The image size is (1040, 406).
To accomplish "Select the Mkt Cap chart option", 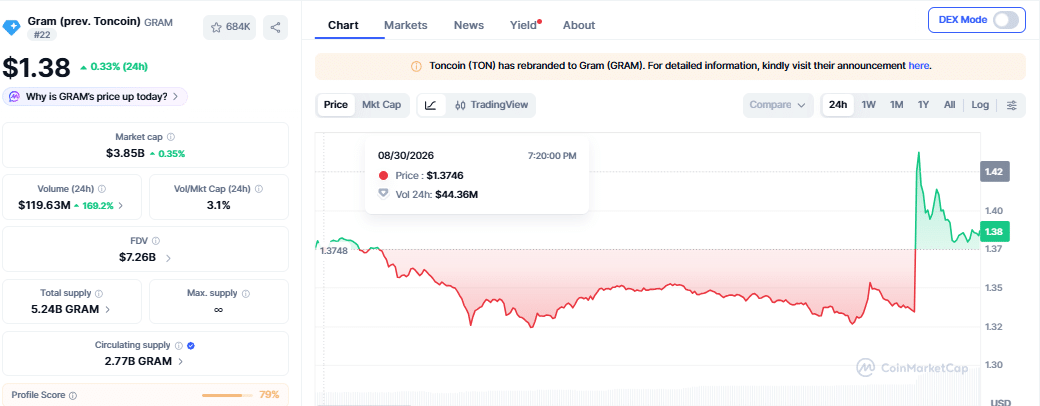I will (381, 105).
